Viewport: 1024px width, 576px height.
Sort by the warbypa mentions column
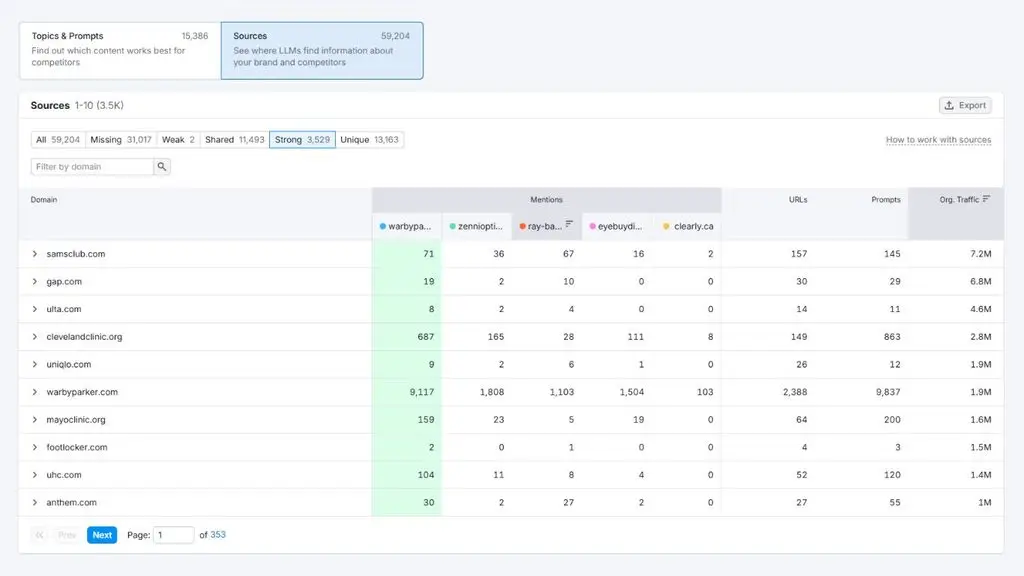coord(407,227)
